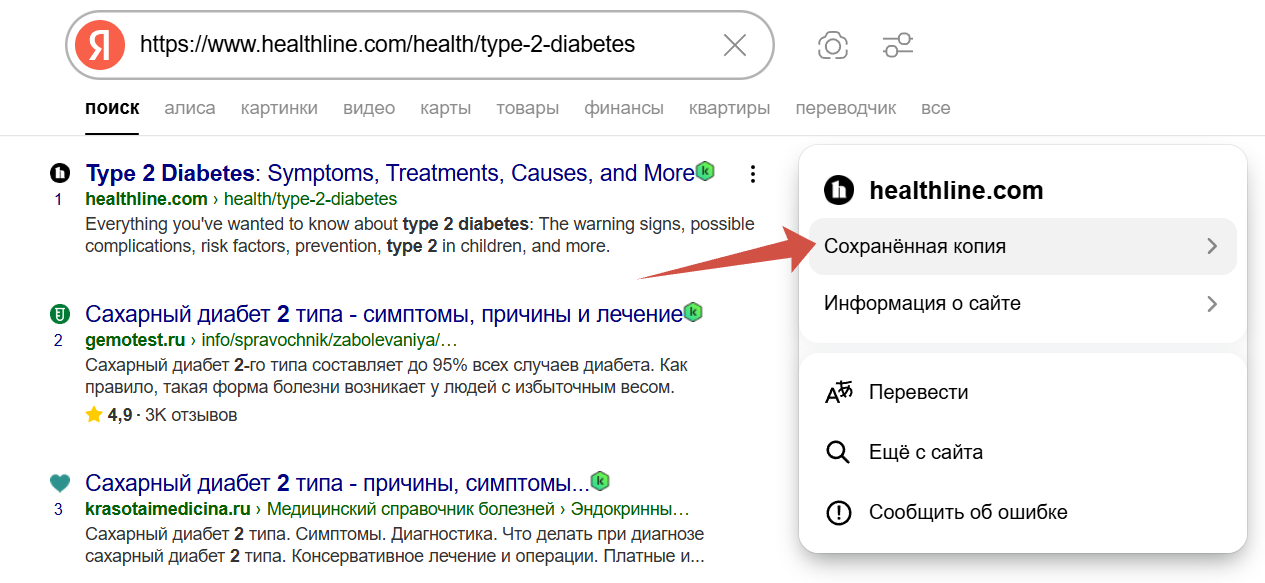Switch to the видео tab
This screenshot has width=1265, height=583.
click(368, 108)
